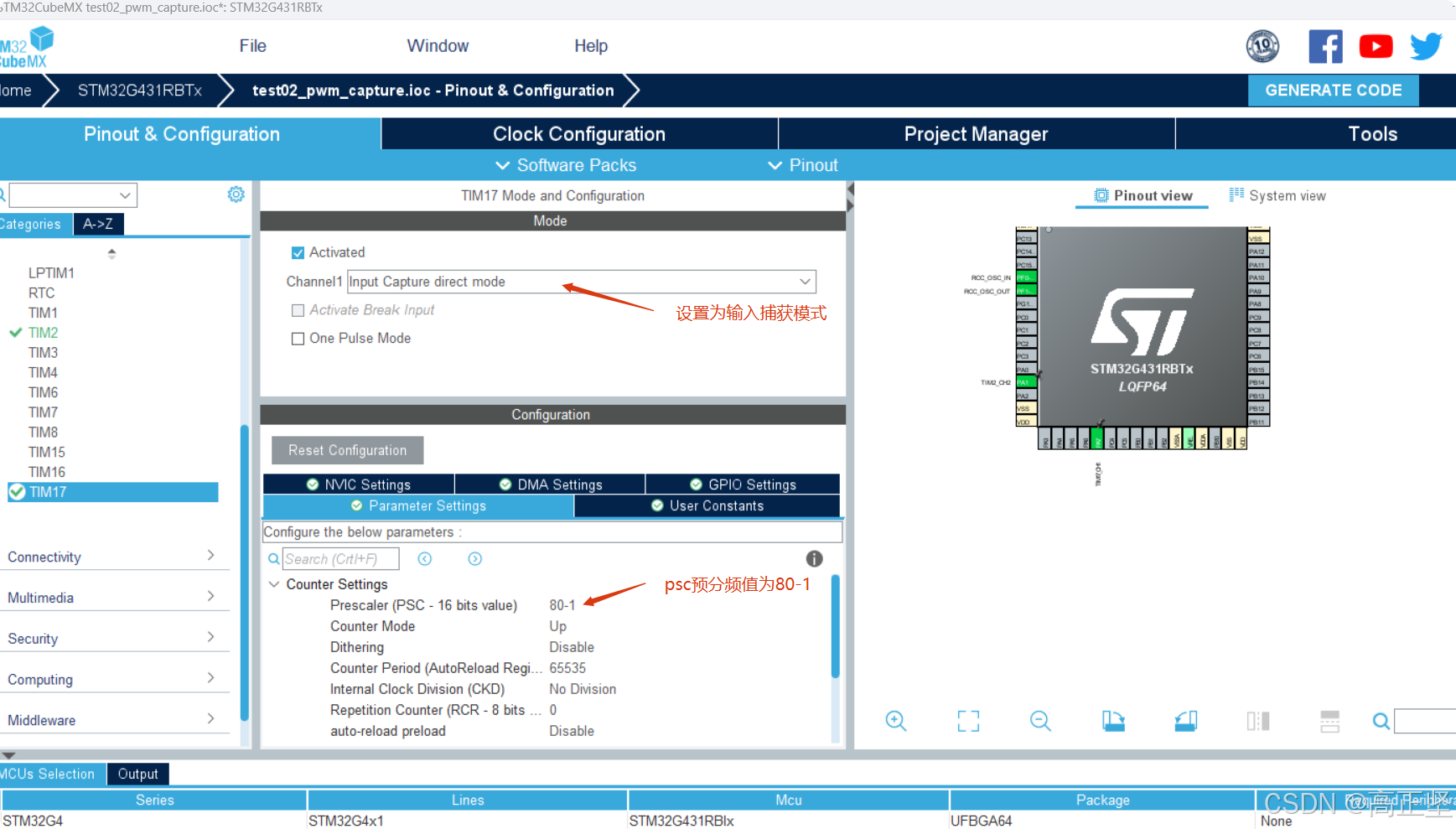Expand the Software Packs menu

567,165
